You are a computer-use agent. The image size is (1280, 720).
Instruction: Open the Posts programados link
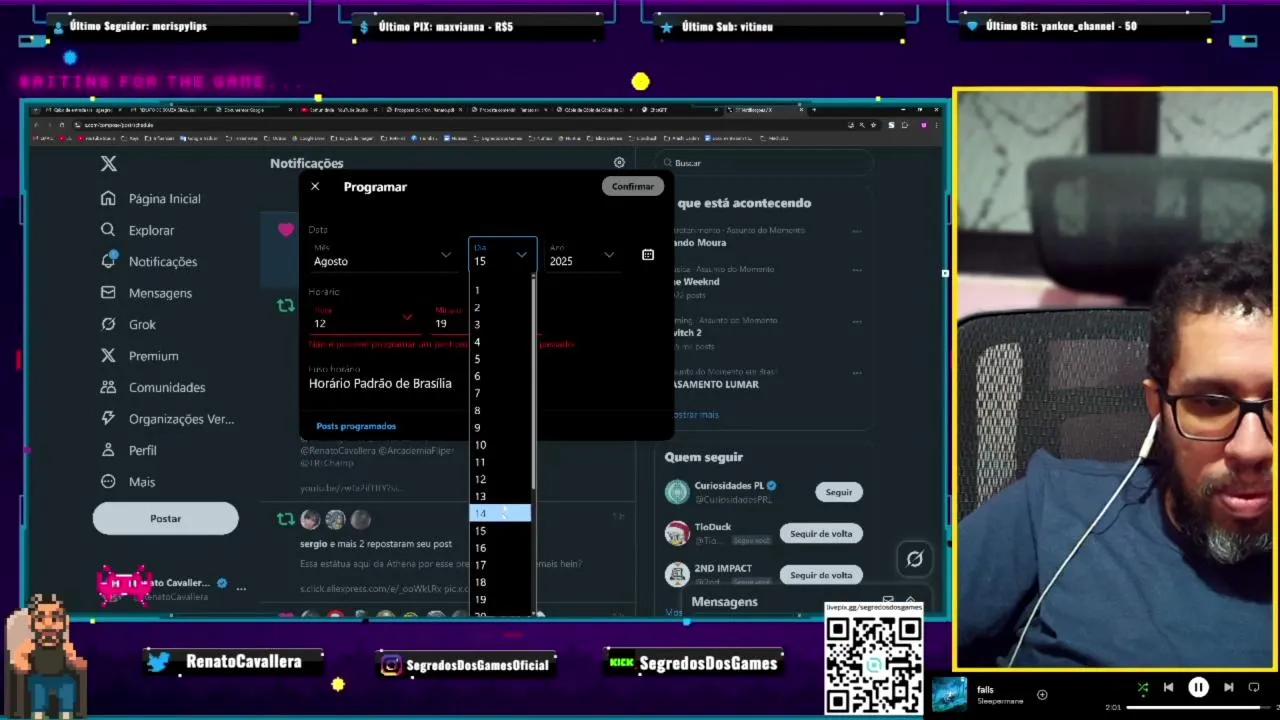click(x=356, y=426)
